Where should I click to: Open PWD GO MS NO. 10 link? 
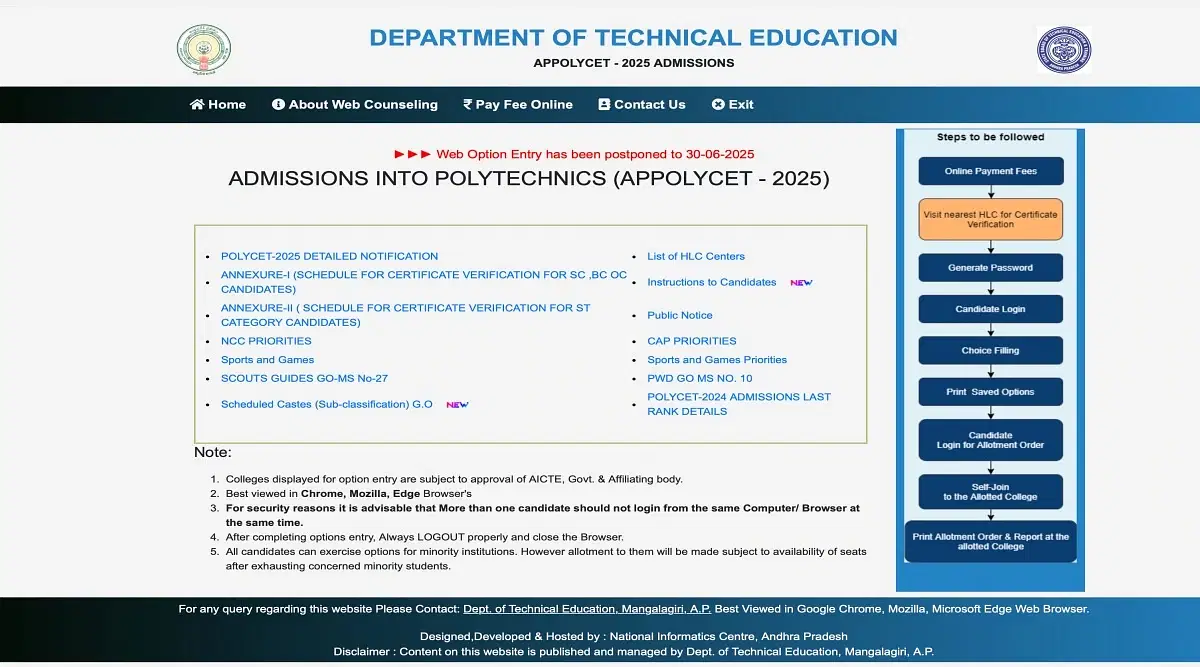700,379
